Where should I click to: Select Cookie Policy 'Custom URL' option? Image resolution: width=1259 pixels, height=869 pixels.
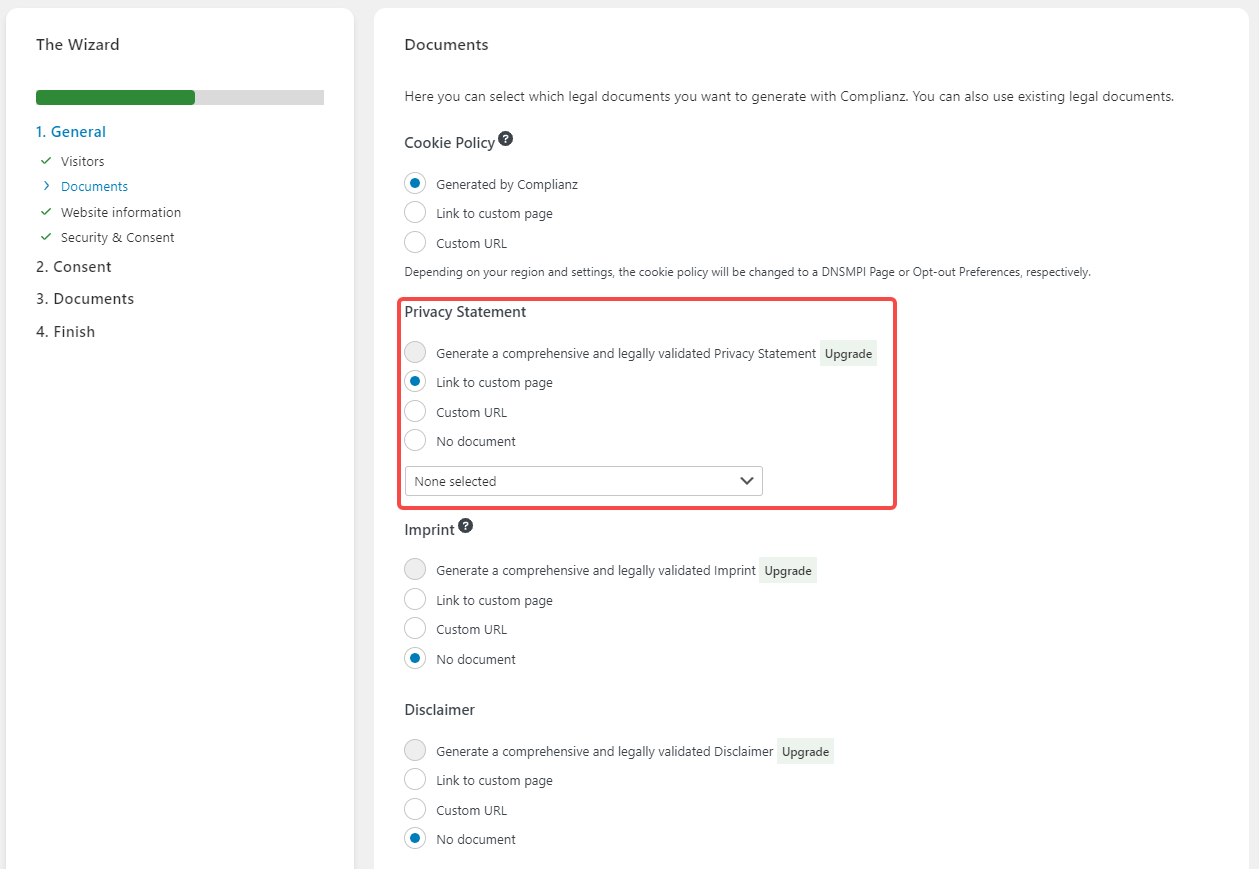415,242
